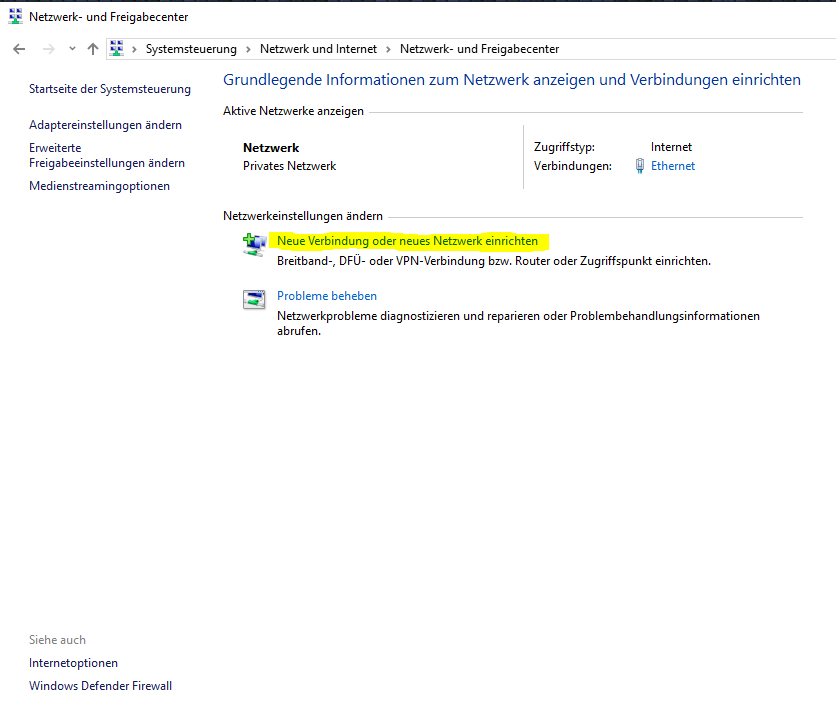Open Erweiterte Freigabeeinstellungen ändern
This screenshot has width=836, height=713.
(106, 155)
